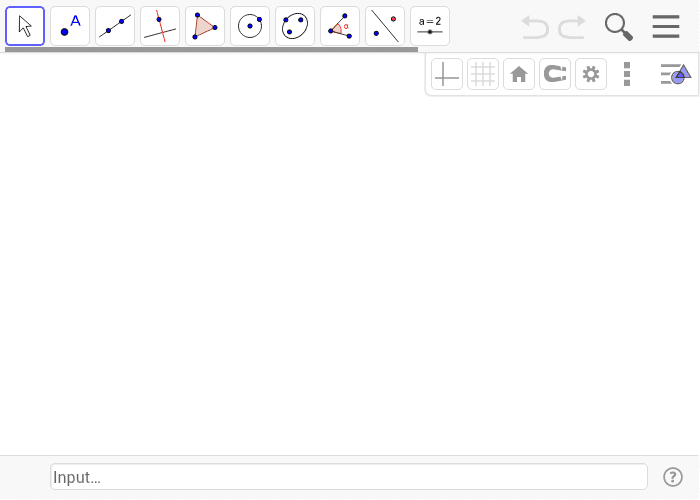Click the Redo arrow
This screenshot has width=700, height=500.
pyautogui.click(x=572, y=27)
